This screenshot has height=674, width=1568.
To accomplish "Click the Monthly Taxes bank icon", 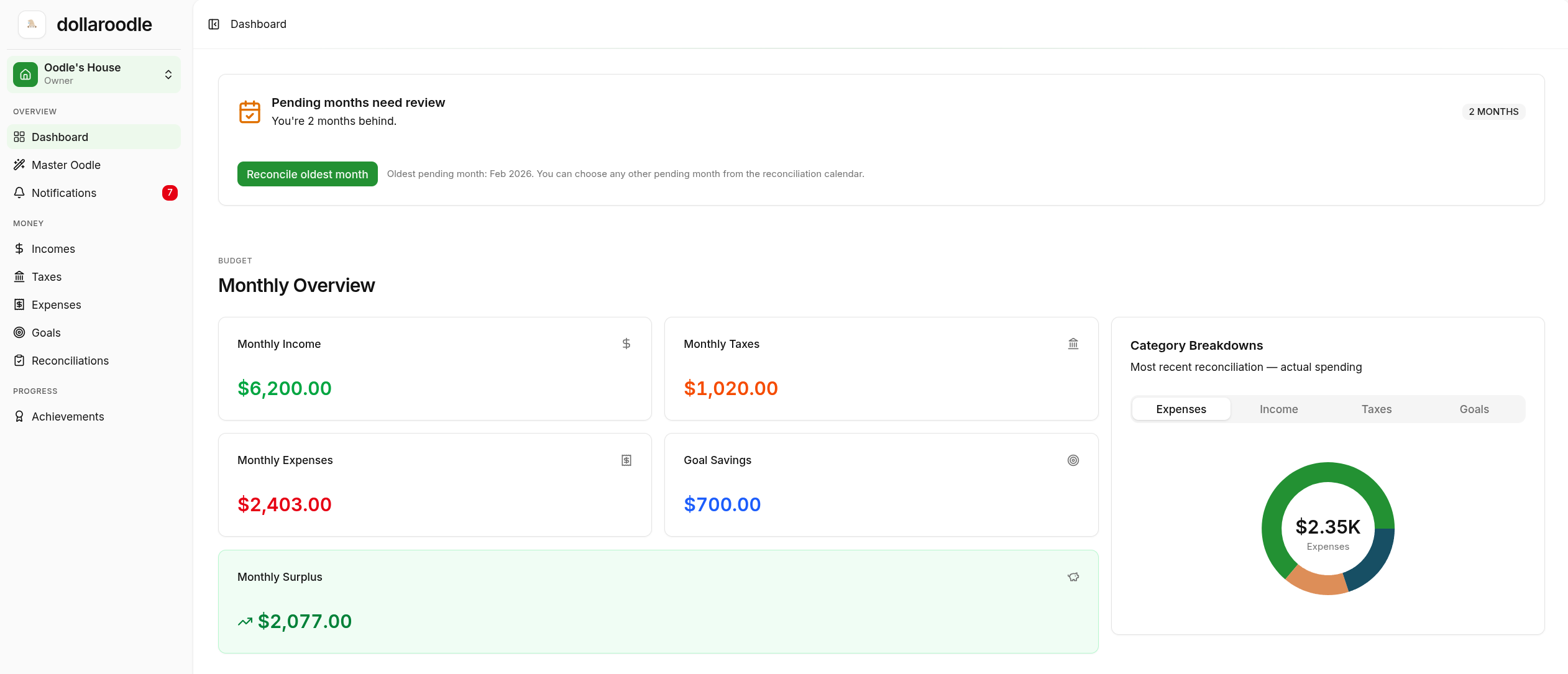I will click(1073, 344).
